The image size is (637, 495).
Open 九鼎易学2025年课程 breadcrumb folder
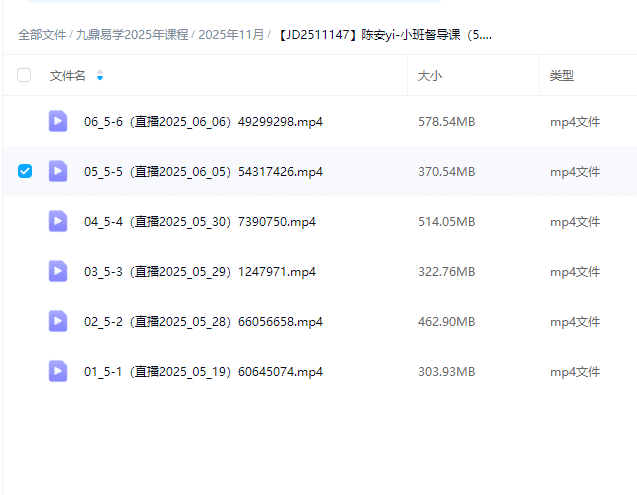[x=133, y=35]
